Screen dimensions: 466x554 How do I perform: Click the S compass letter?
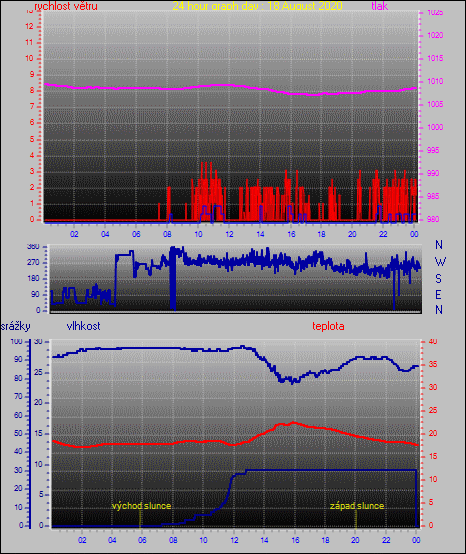(438, 279)
